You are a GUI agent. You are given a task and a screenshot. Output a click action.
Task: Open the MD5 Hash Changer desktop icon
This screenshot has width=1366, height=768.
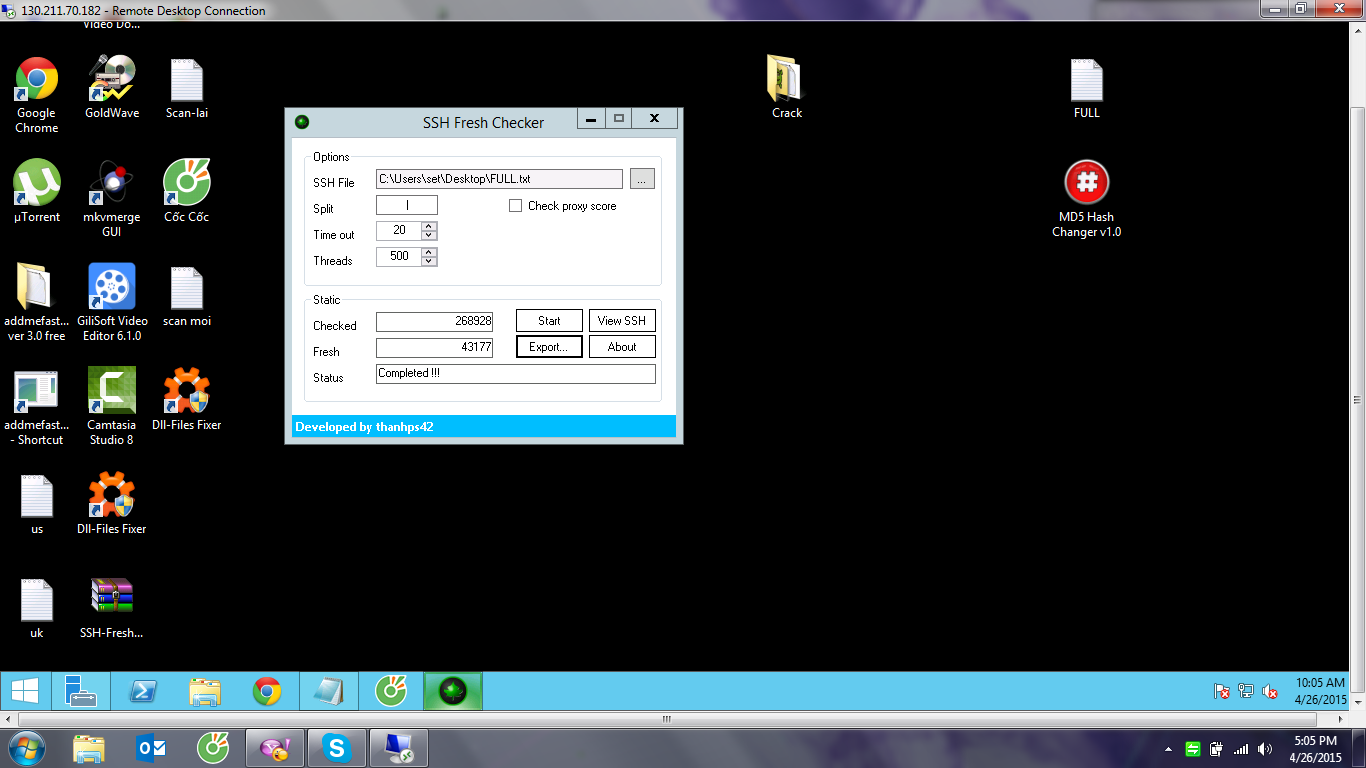click(x=1086, y=184)
